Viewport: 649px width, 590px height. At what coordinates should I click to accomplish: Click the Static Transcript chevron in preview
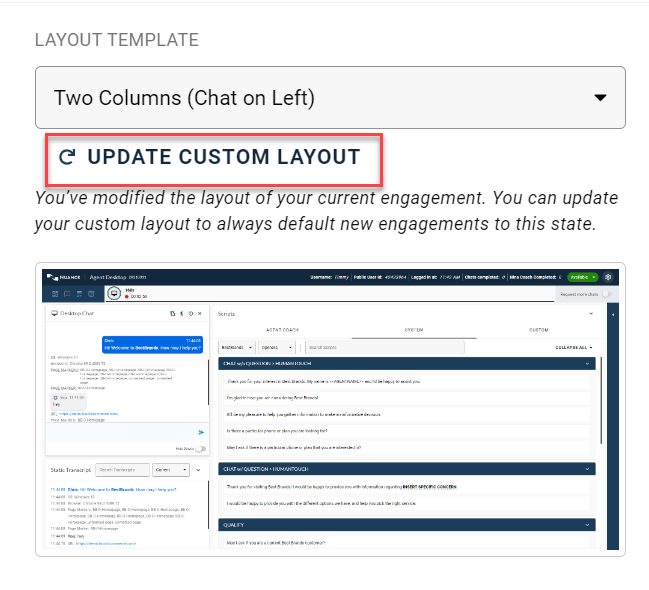pos(198,470)
